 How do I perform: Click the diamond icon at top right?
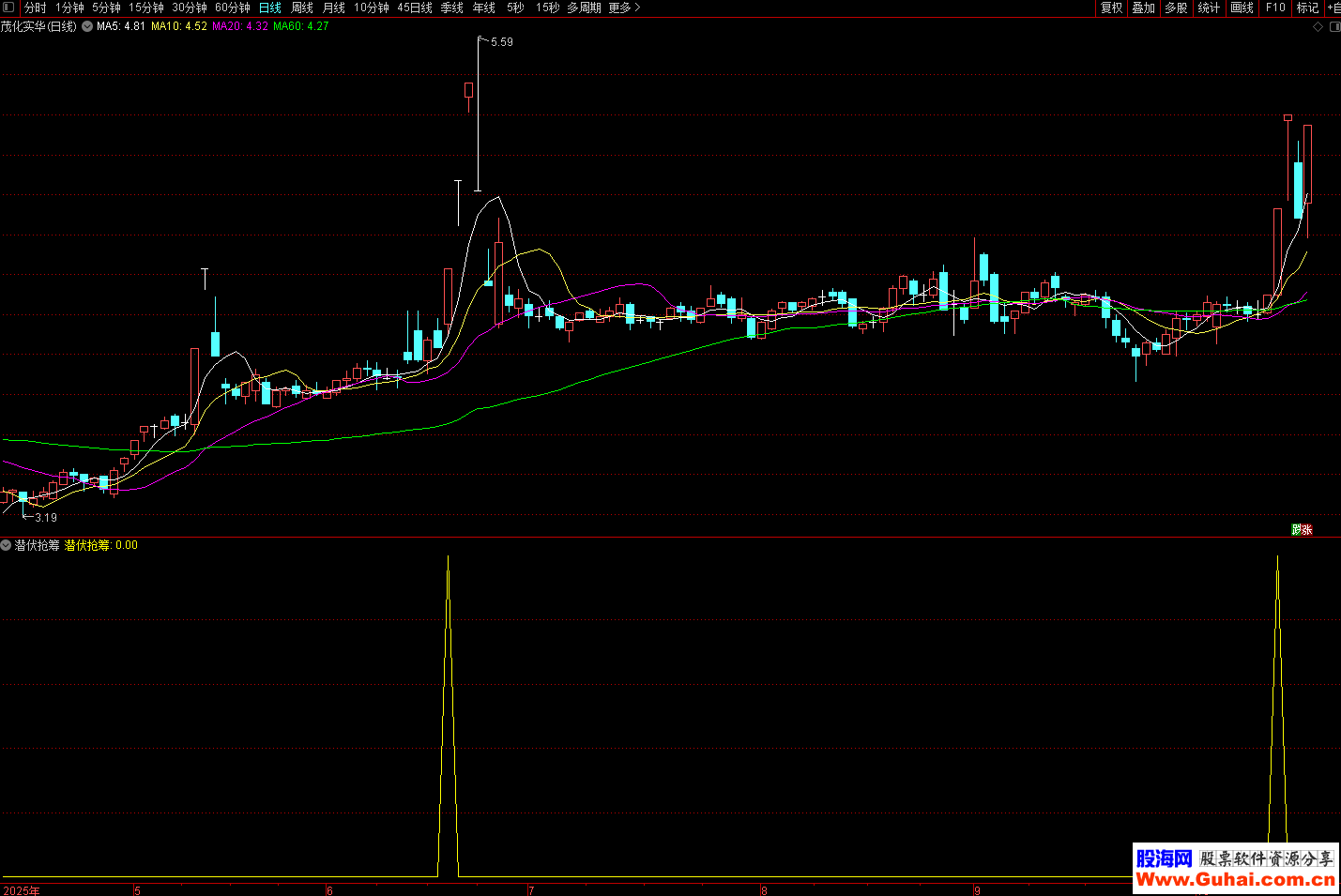coord(1318,27)
